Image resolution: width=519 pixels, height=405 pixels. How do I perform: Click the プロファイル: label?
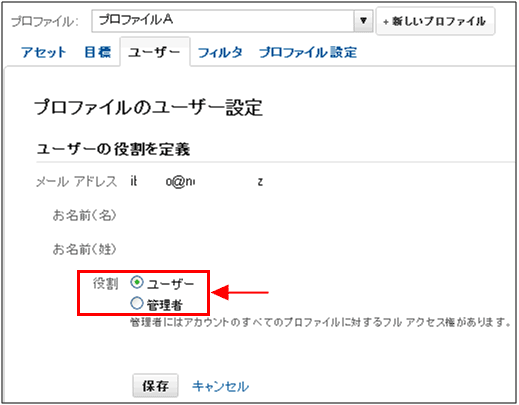pyautogui.click(x=45, y=22)
